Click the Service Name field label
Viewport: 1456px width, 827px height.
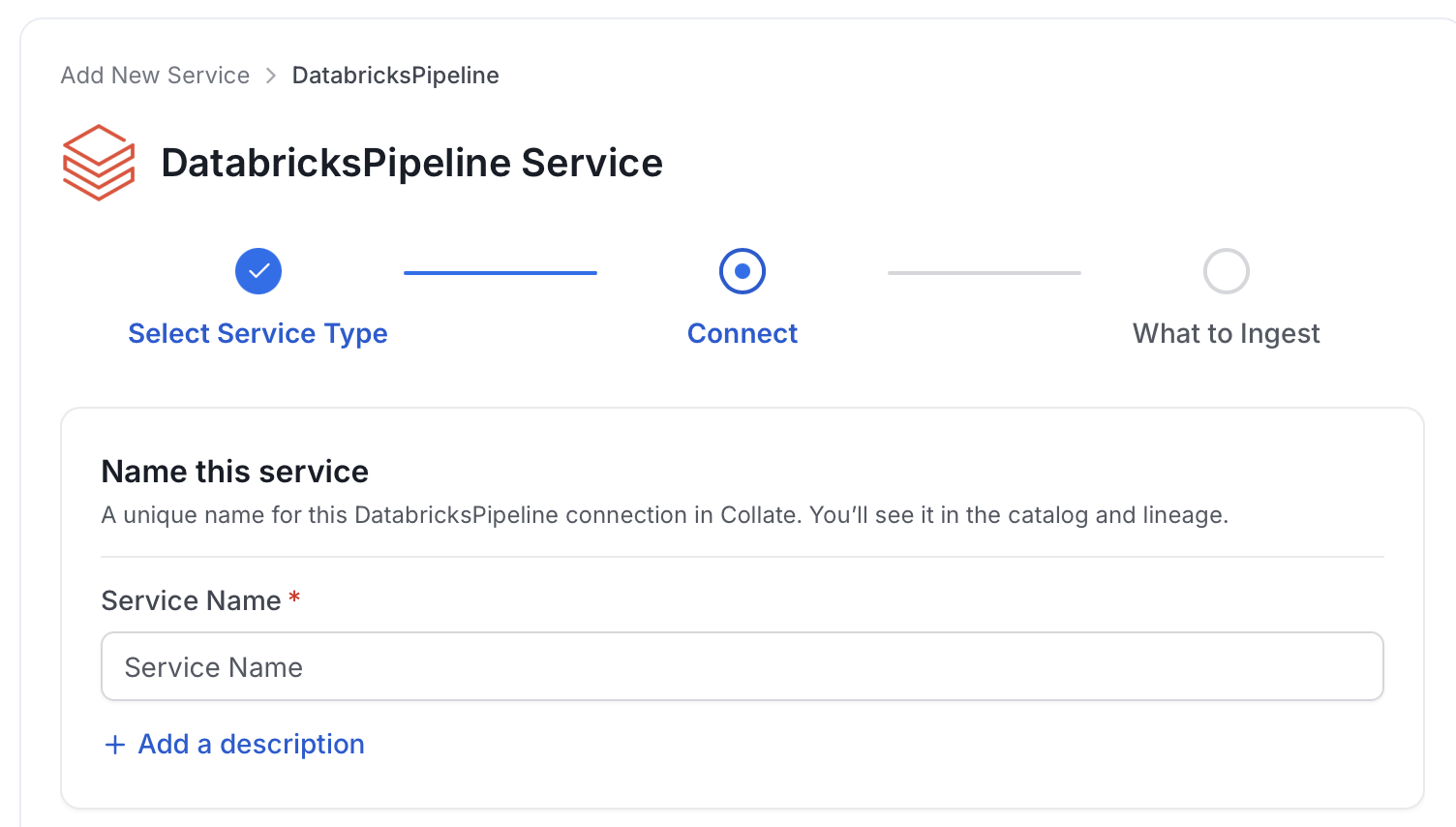[x=191, y=600]
